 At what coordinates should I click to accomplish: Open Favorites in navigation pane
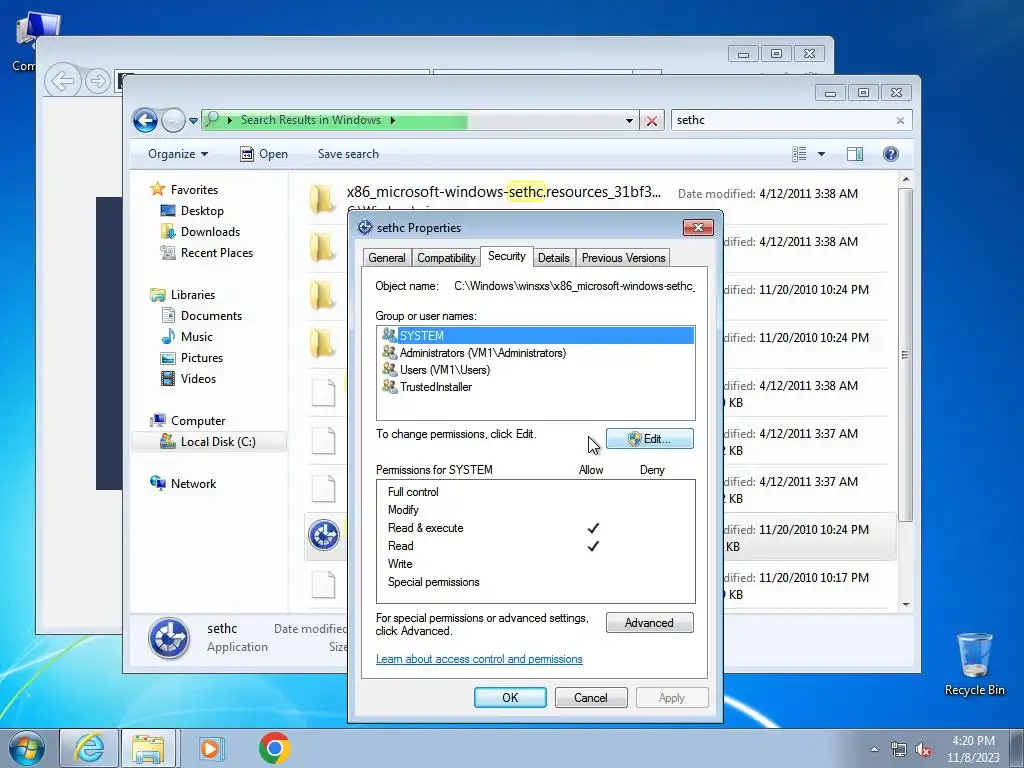[184, 189]
